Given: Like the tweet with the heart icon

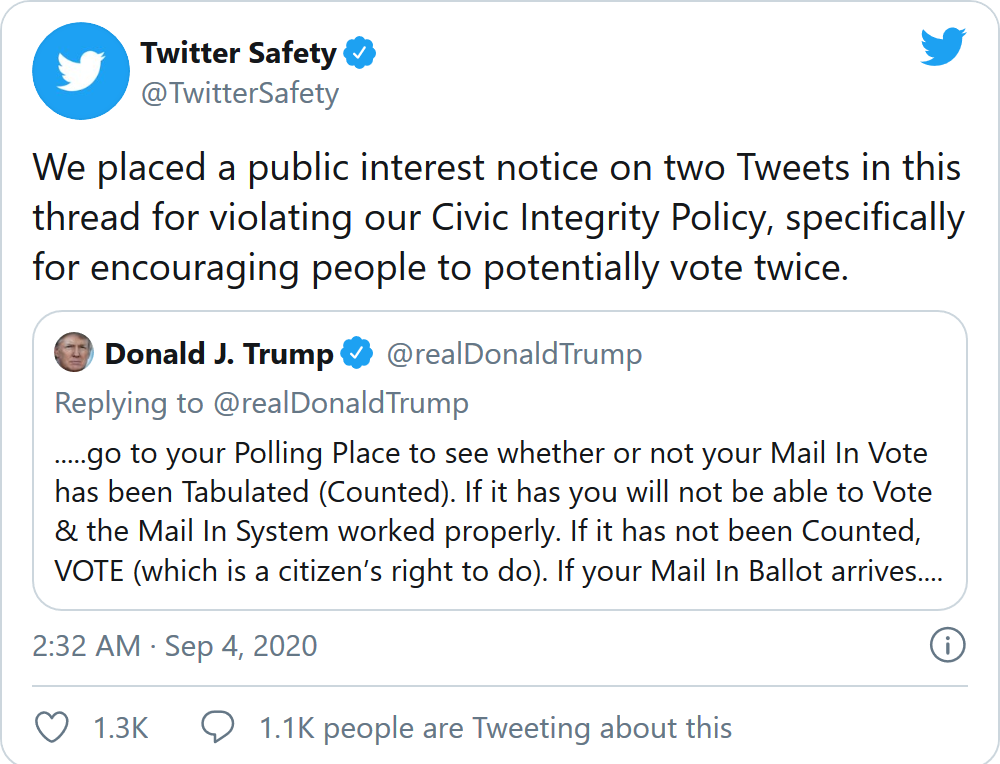Looking at the screenshot, I should click(52, 727).
